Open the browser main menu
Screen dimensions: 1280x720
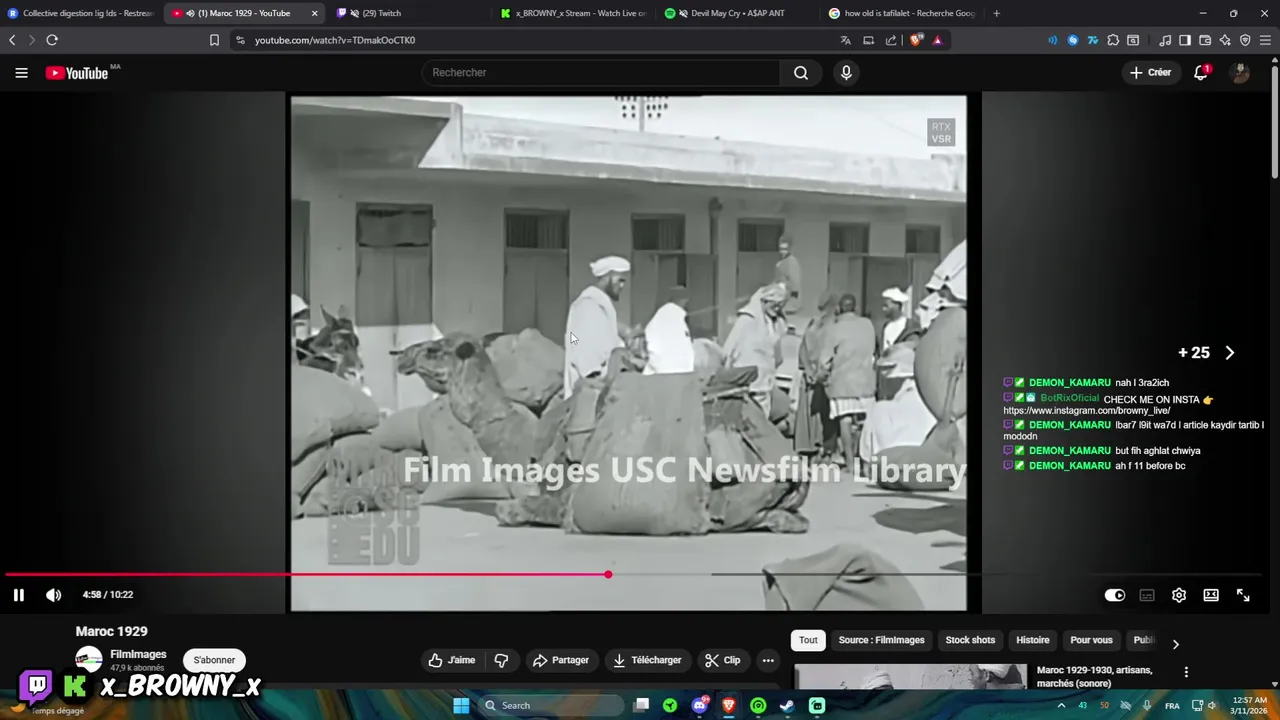tap(1266, 40)
